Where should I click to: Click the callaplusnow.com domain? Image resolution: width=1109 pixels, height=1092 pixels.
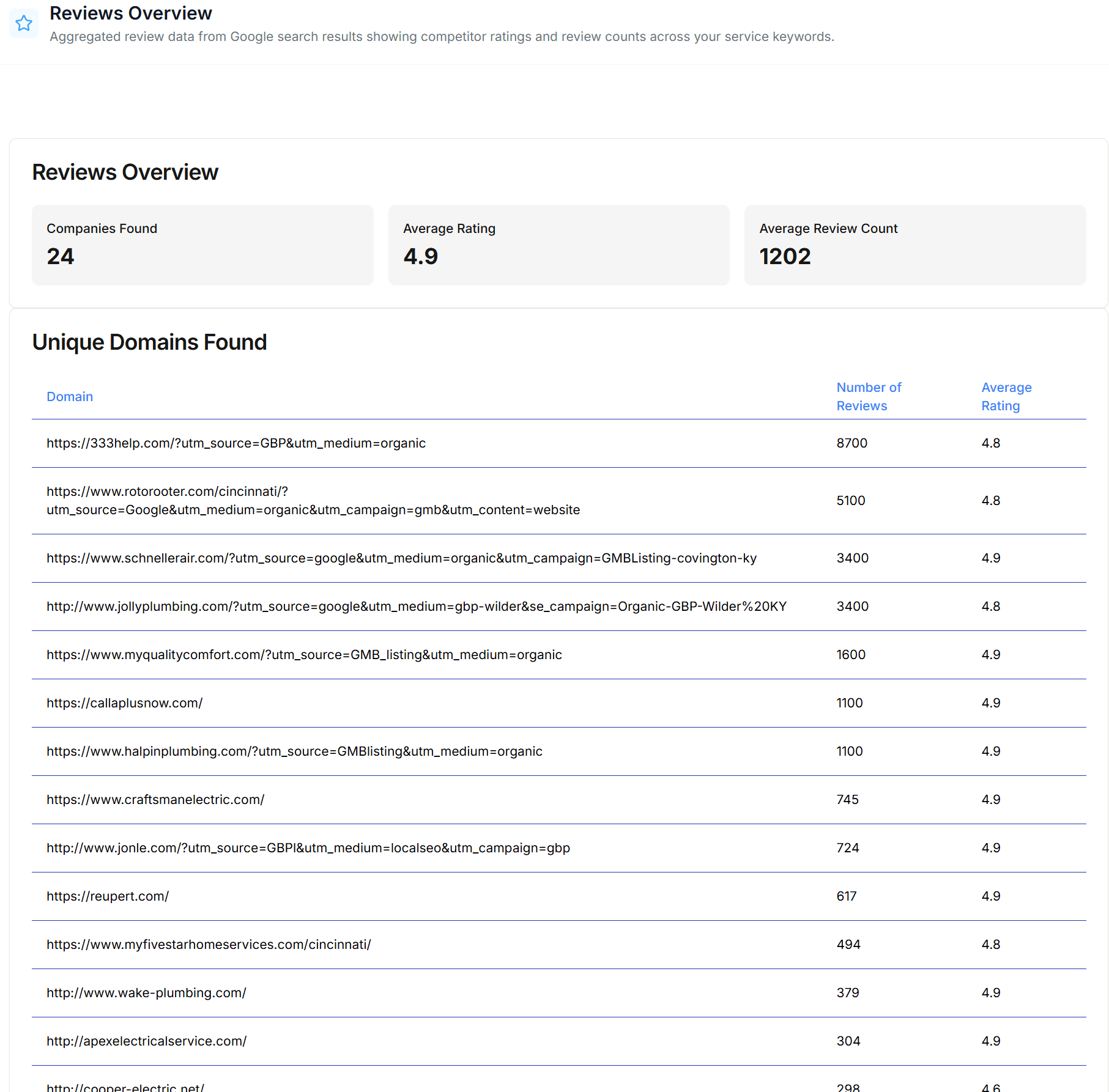pos(125,703)
